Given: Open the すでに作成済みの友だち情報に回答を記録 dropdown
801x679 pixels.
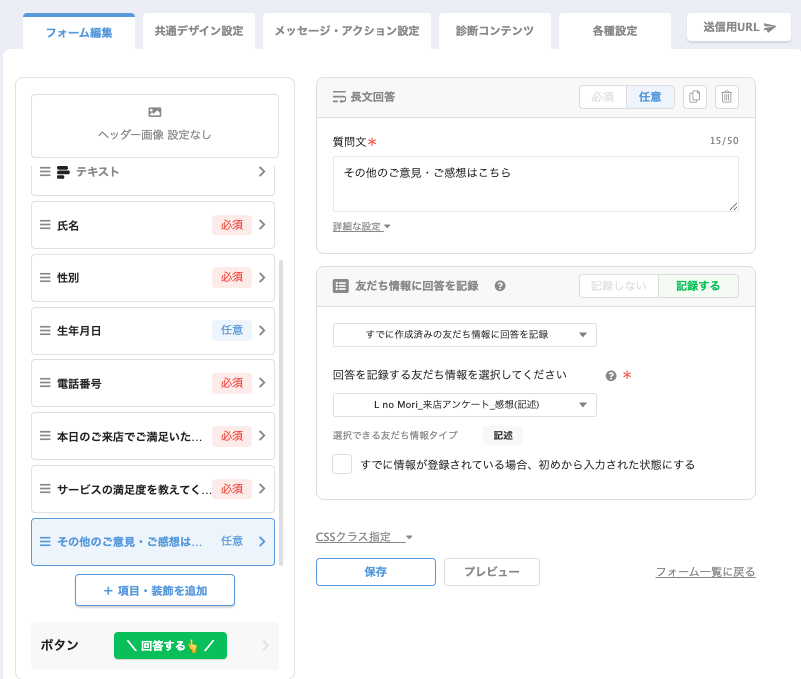Looking at the screenshot, I should (464, 335).
